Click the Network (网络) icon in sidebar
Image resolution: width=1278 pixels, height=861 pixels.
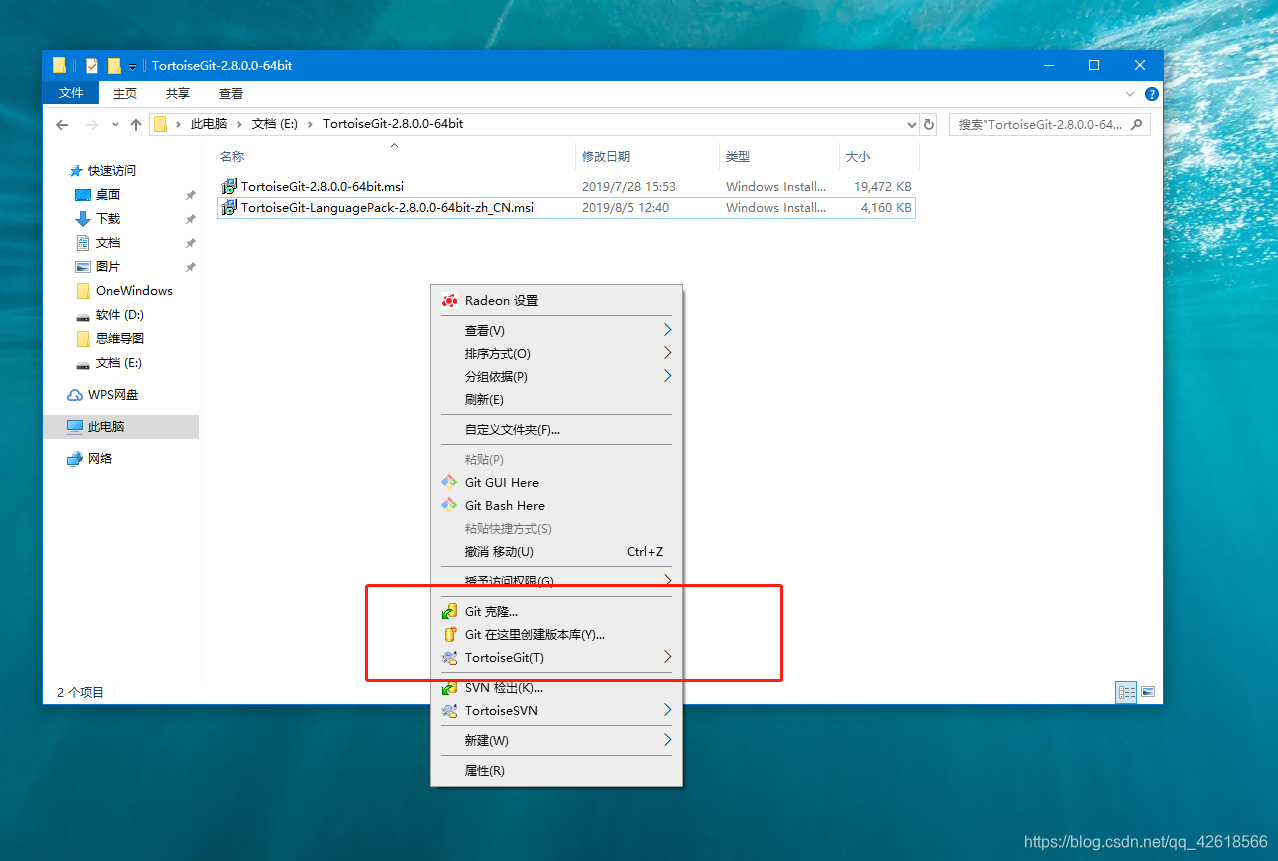click(x=75, y=459)
